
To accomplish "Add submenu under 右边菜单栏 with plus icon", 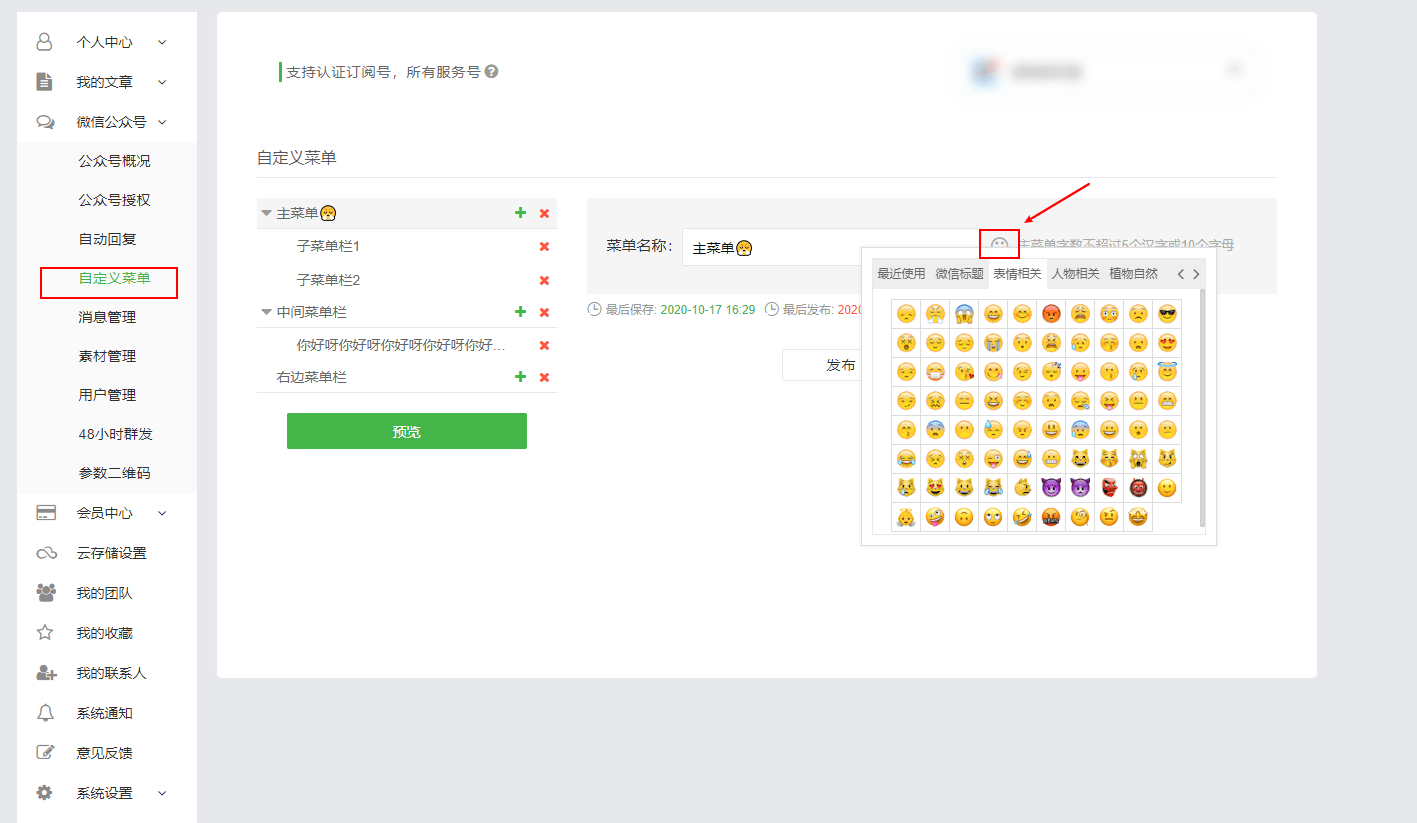I will 520,377.
